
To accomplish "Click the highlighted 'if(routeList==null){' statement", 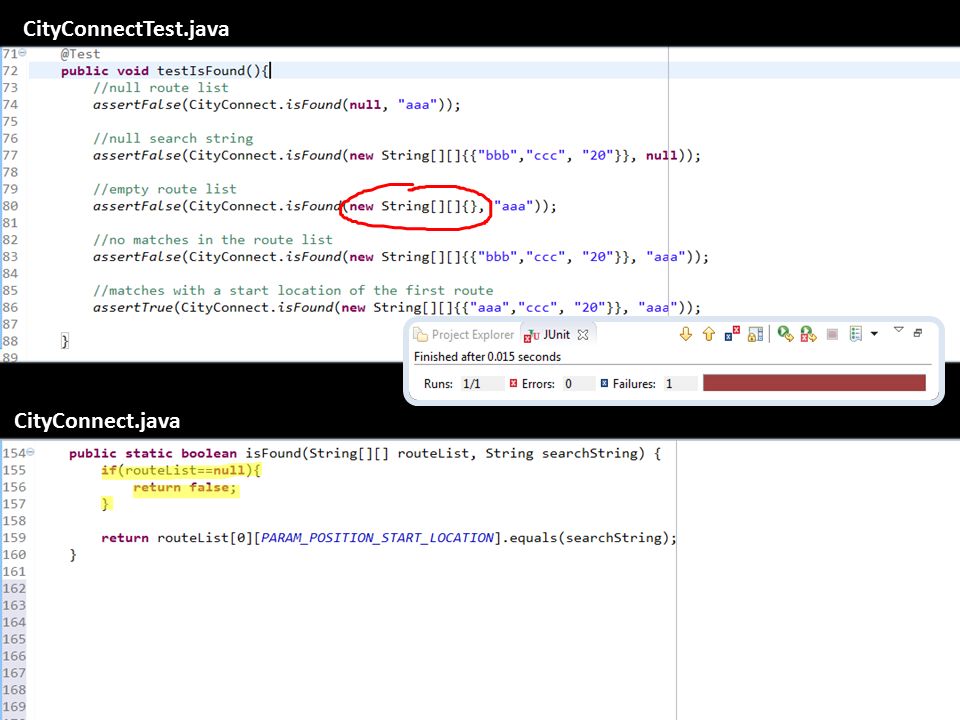I will (181, 470).
